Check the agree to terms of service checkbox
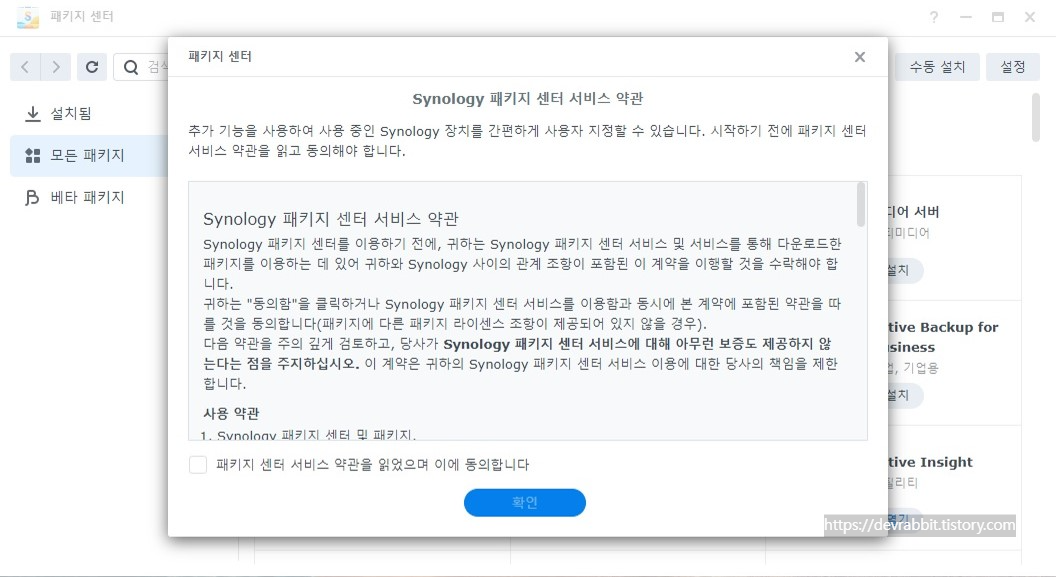The width and height of the screenshot is (1056, 577). point(198,465)
